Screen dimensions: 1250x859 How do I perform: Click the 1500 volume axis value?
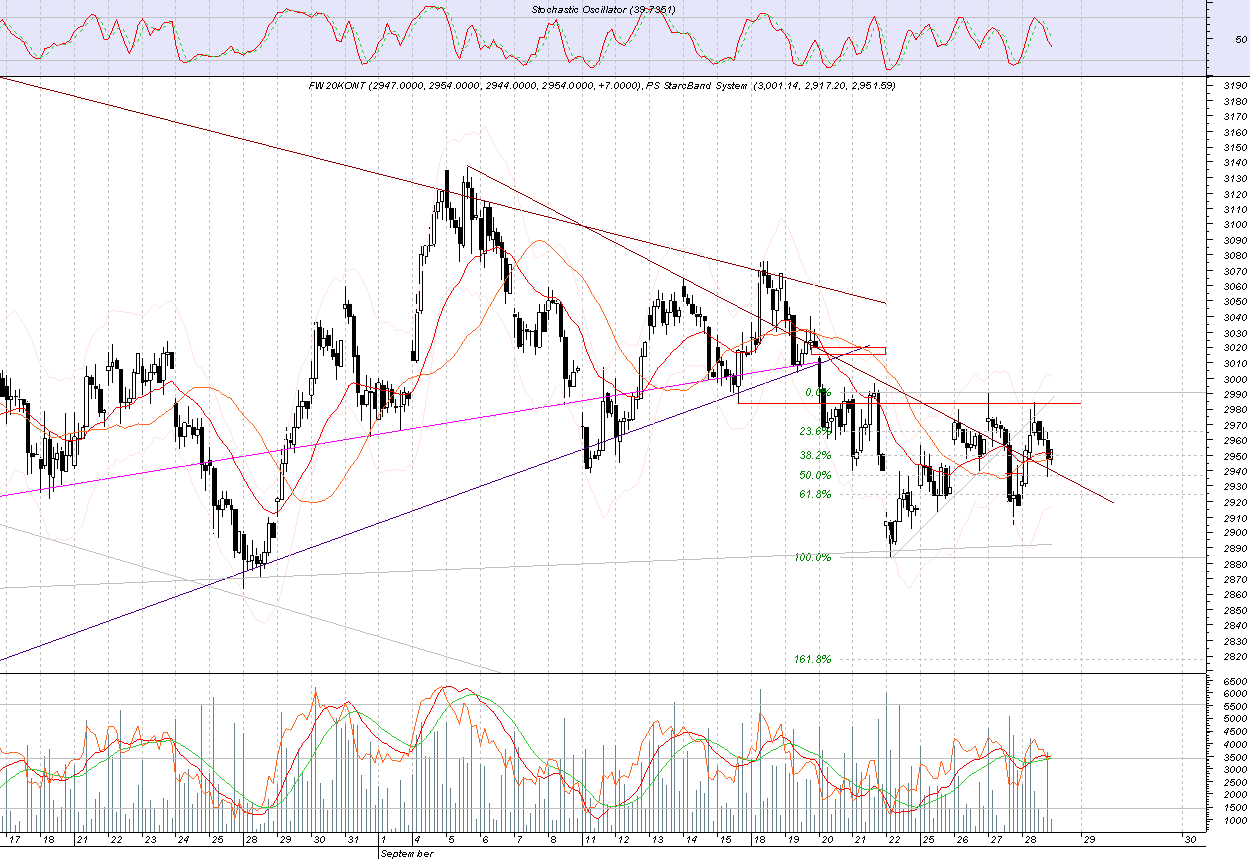coord(1235,808)
